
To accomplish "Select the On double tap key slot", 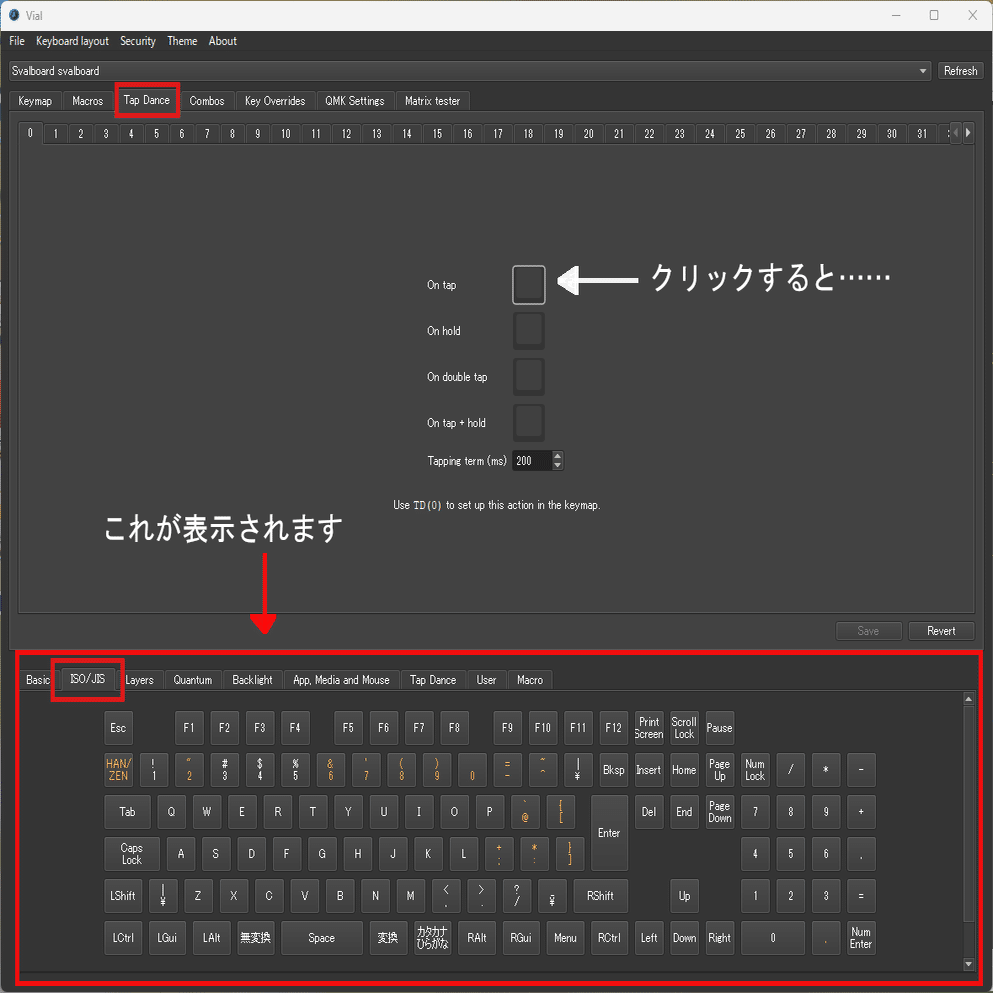I will click(x=529, y=377).
